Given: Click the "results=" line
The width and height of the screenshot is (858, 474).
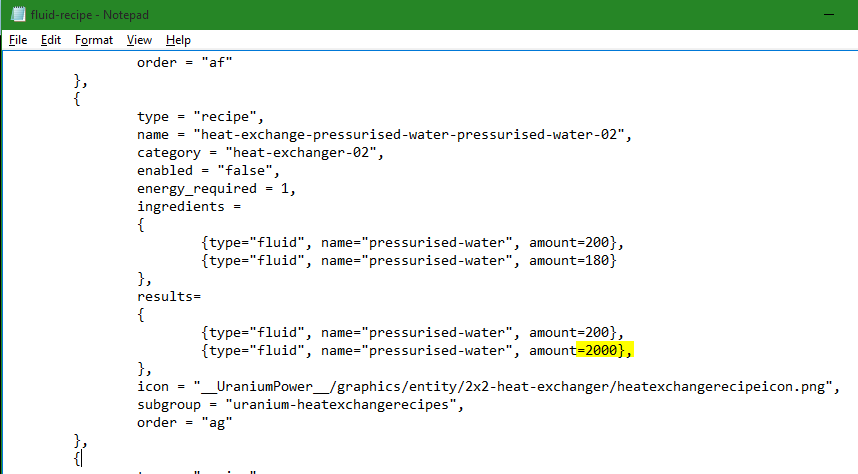Looking at the screenshot, I should [x=170, y=296].
